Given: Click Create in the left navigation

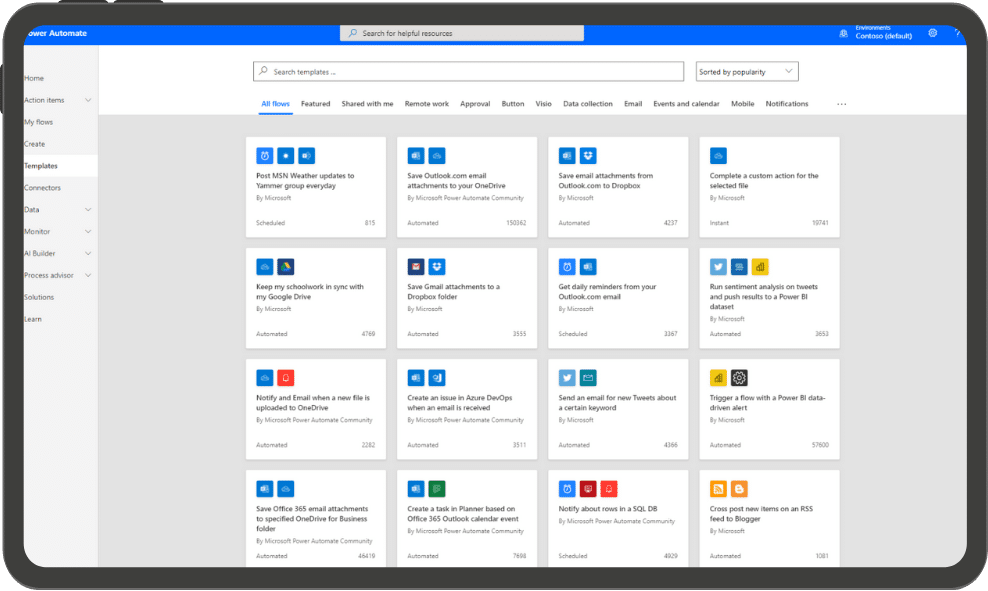Looking at the screenshot, I should click(35, 144).
